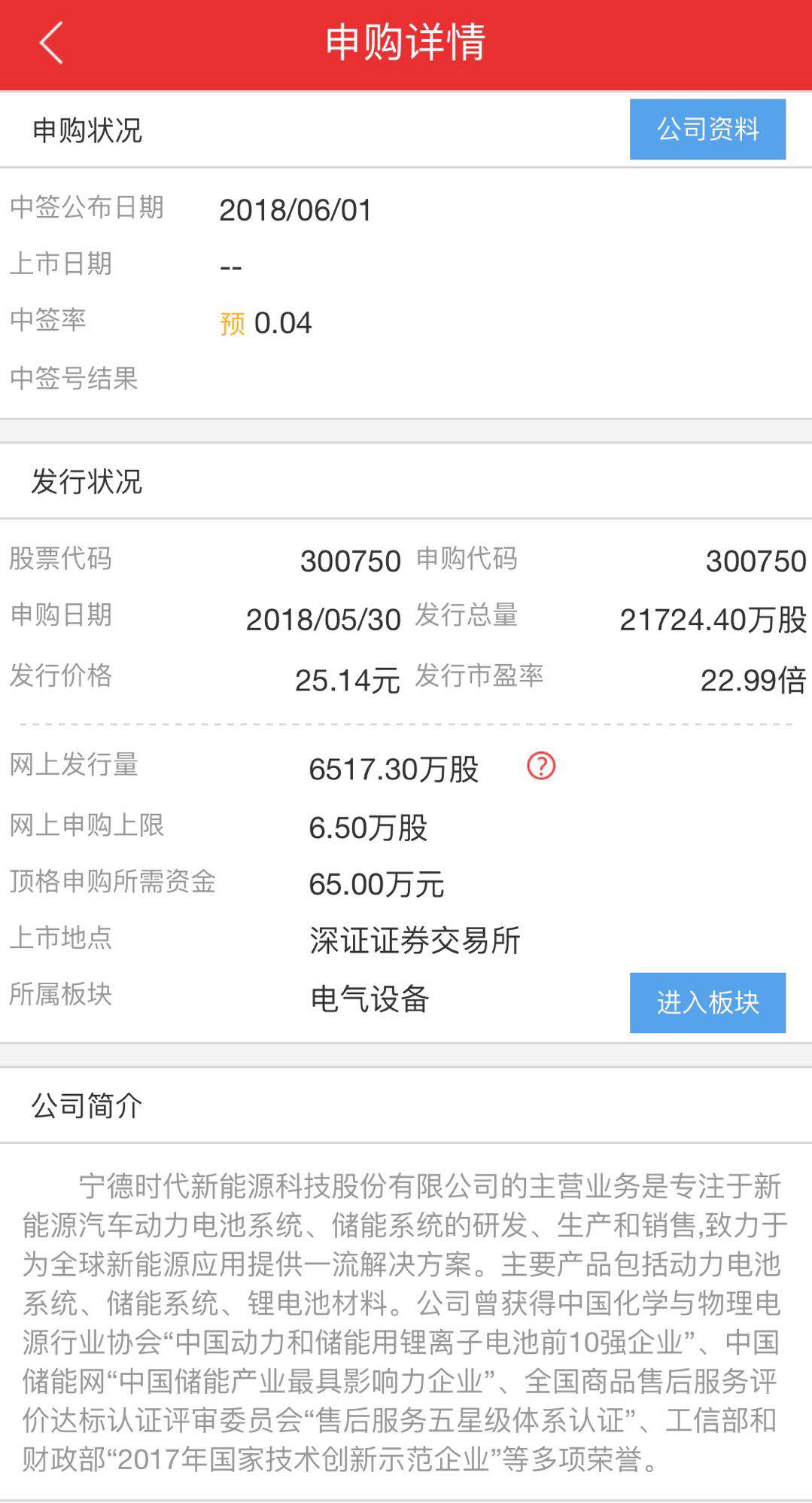Tap the 深证证券交易所 exchange name
The image size is (812, 1503).
(x=415, y=941)
